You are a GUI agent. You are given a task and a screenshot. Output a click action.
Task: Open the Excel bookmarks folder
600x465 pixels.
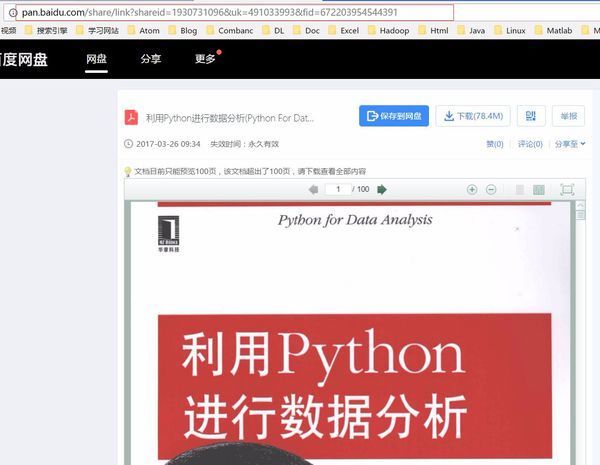click(x=344, y=31)
